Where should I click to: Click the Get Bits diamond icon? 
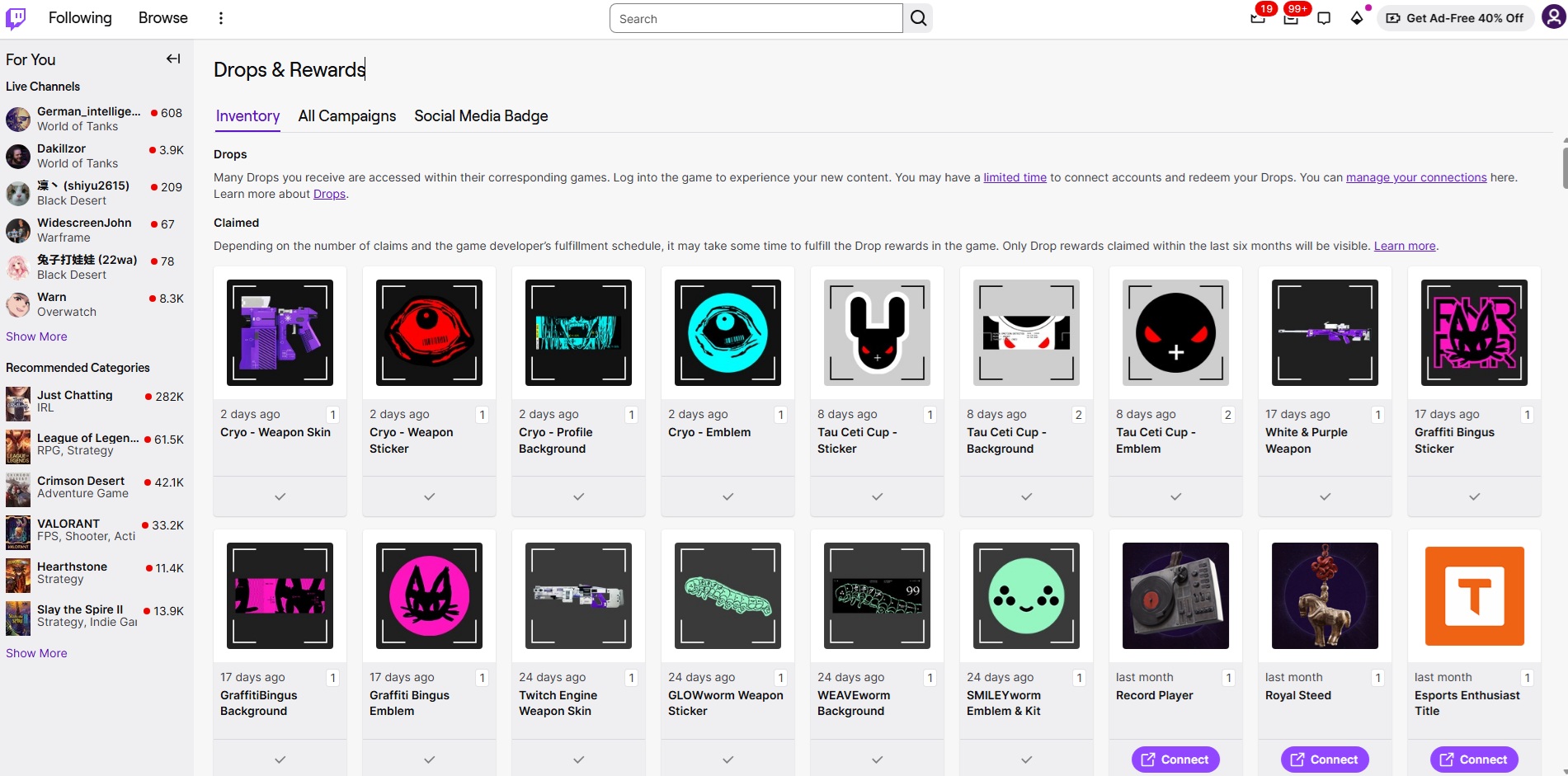coord(1357,18)
